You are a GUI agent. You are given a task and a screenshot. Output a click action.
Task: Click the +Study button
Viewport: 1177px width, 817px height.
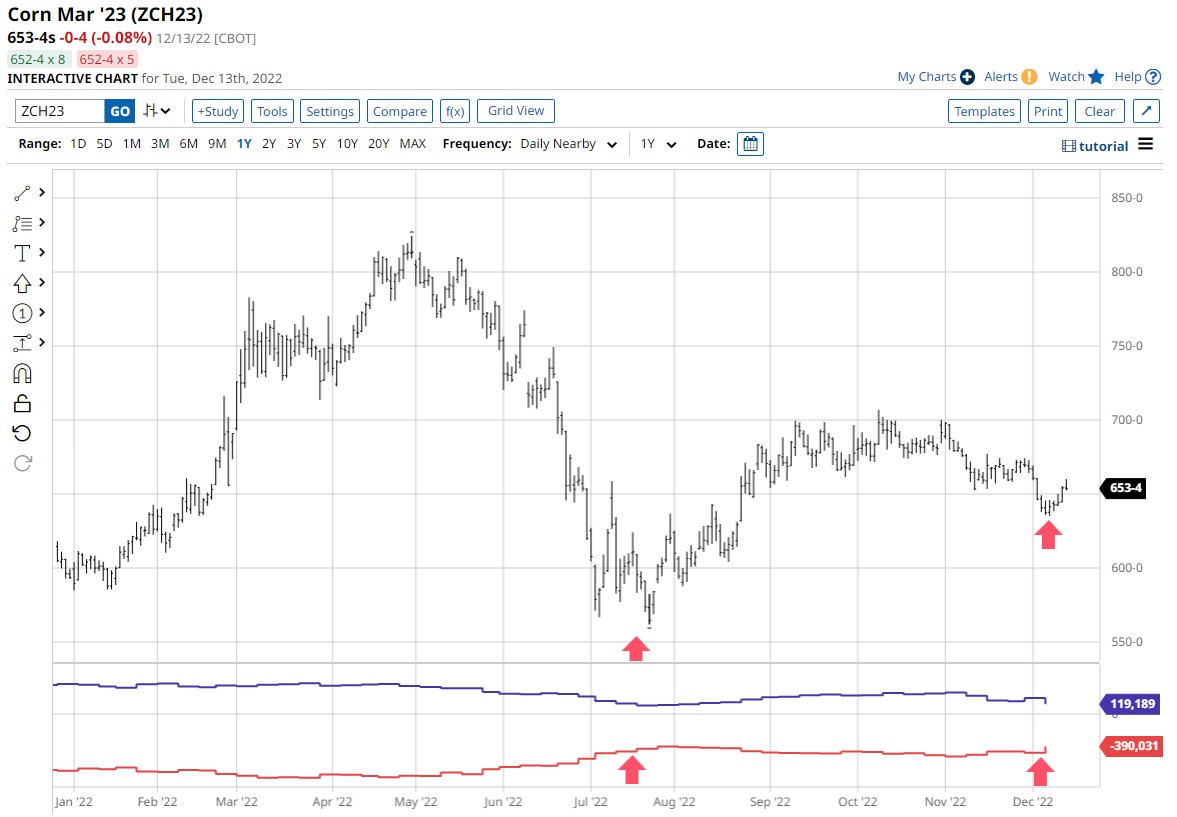pos(218,111)
